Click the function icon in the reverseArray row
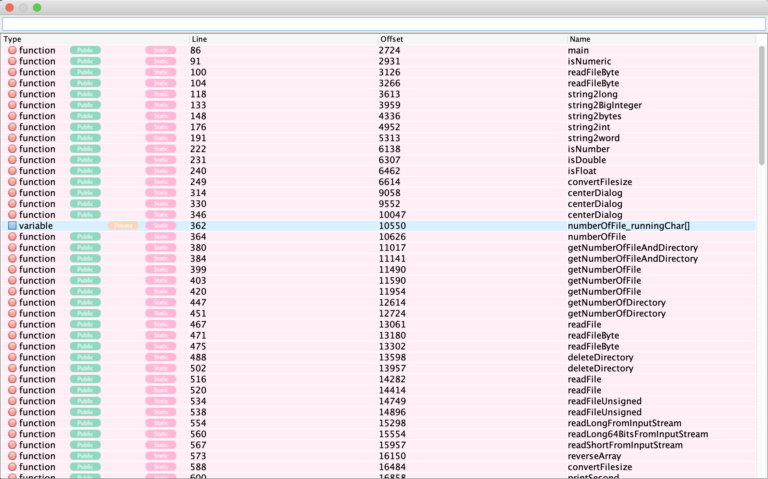This screenshot has width=768, height=479. 12,456
